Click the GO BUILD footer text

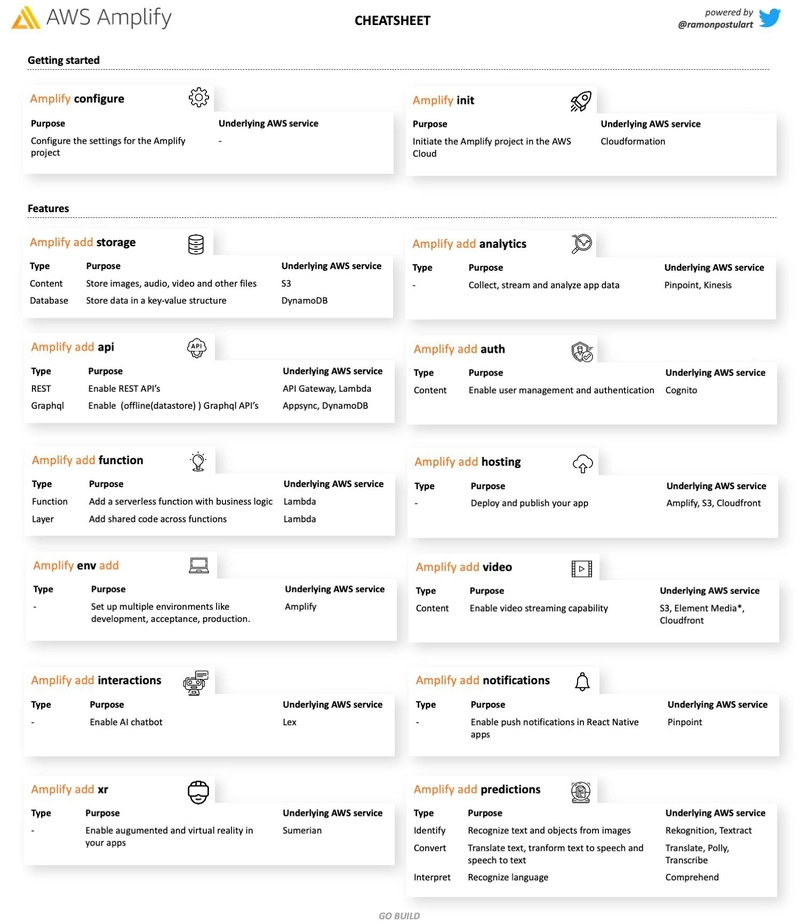(399, 915)
